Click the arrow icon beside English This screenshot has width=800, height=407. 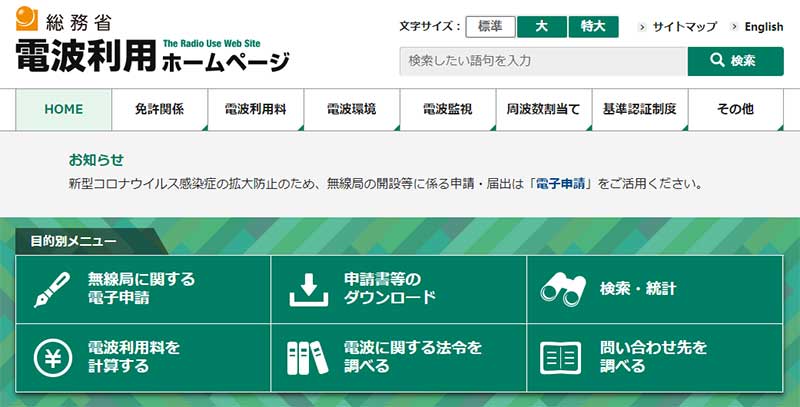point(734,27)
